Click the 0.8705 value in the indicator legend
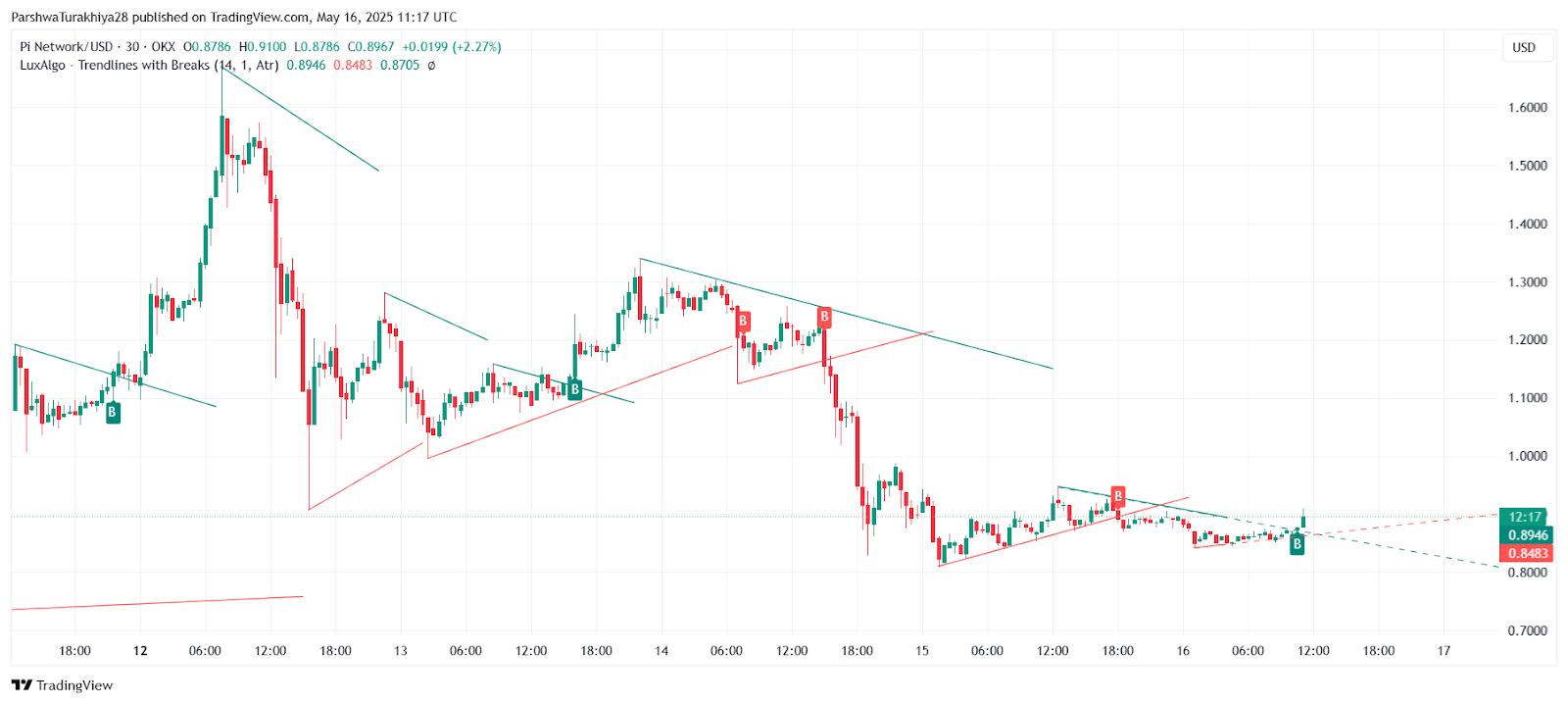The height and width of the screenshot is (704, 1568). pos(400,66)
